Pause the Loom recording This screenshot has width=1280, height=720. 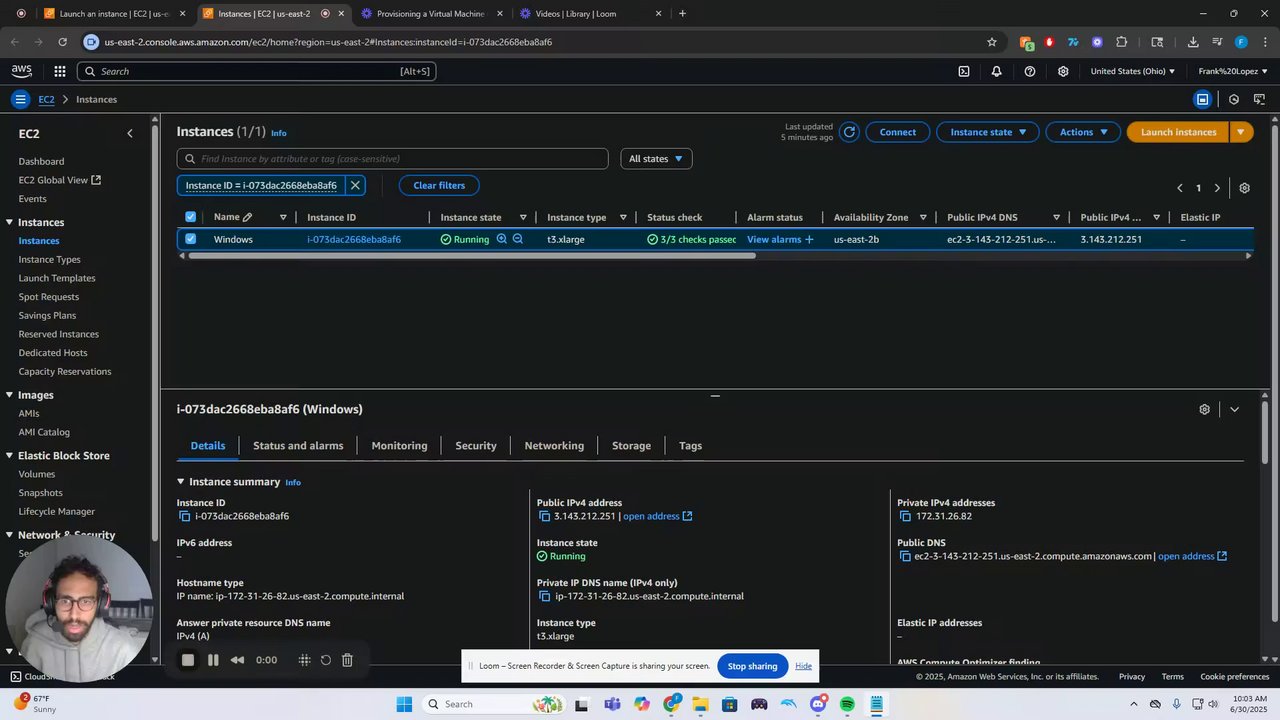[213, 660]
